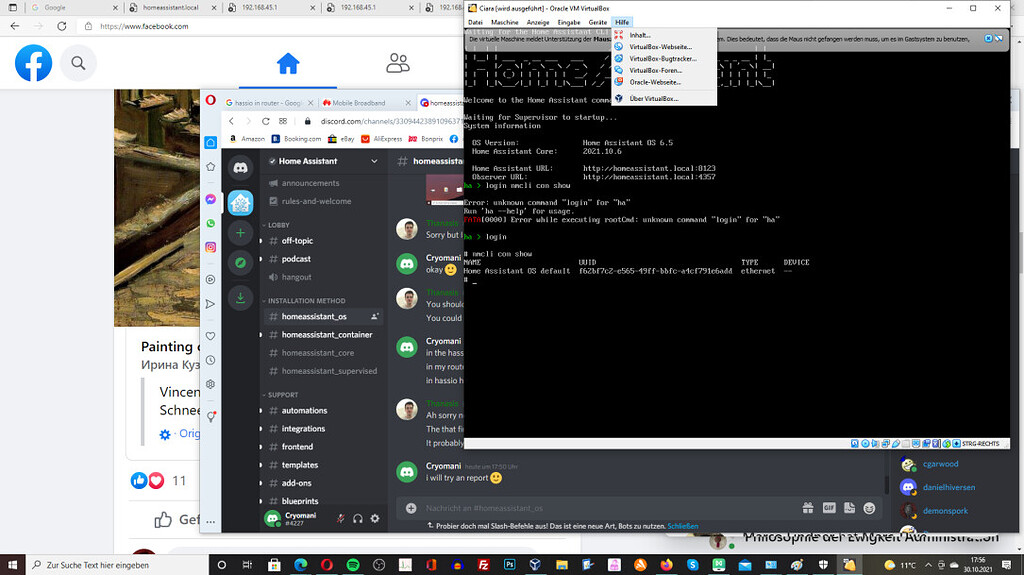The height and width of the screenshot is (575, 1024).
Task: Click the Facebook search magnifier
Action: click(x=78, y=63)
